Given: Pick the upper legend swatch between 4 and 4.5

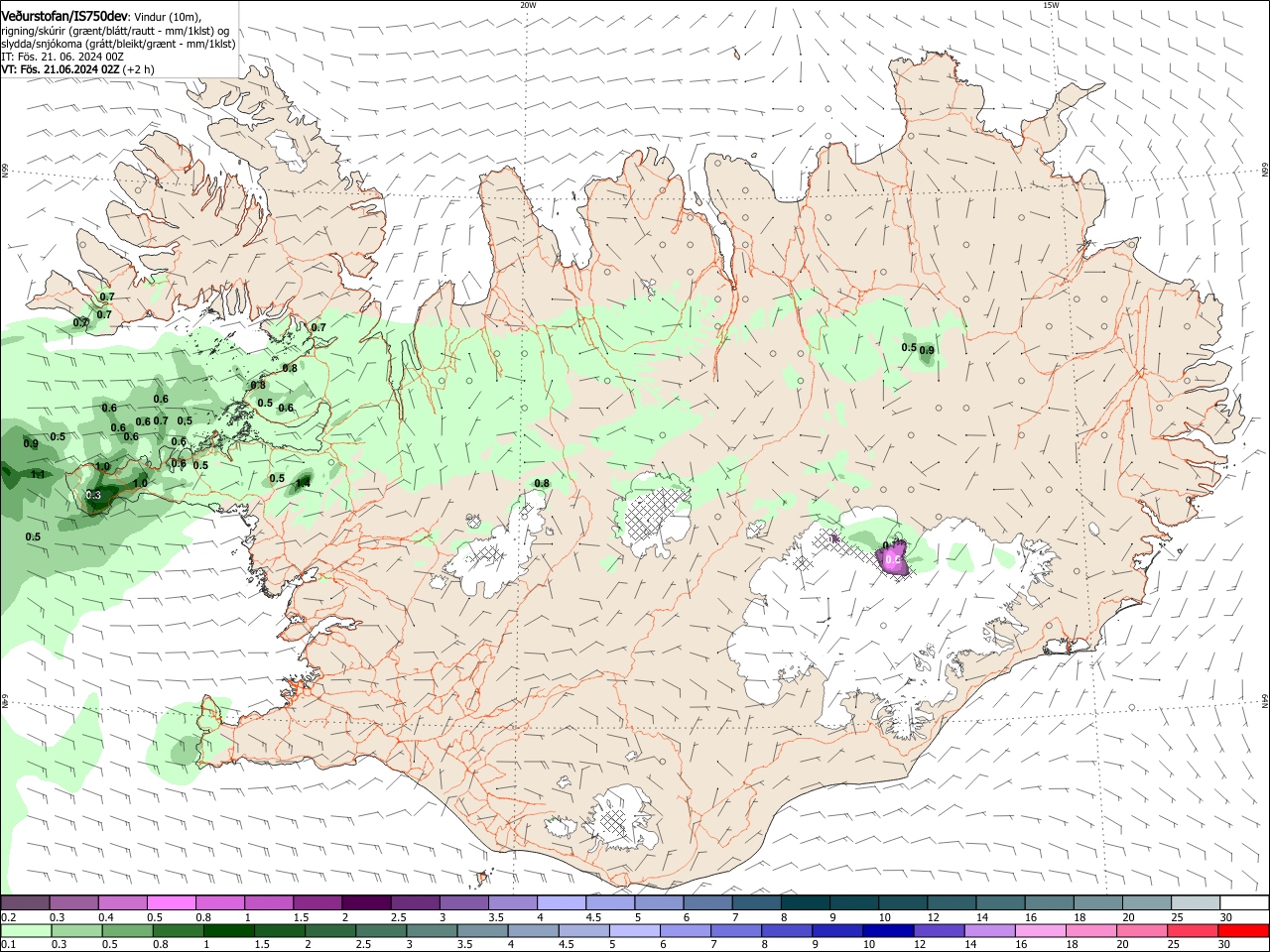Looking at the screenshot, I should click(562, 903).
